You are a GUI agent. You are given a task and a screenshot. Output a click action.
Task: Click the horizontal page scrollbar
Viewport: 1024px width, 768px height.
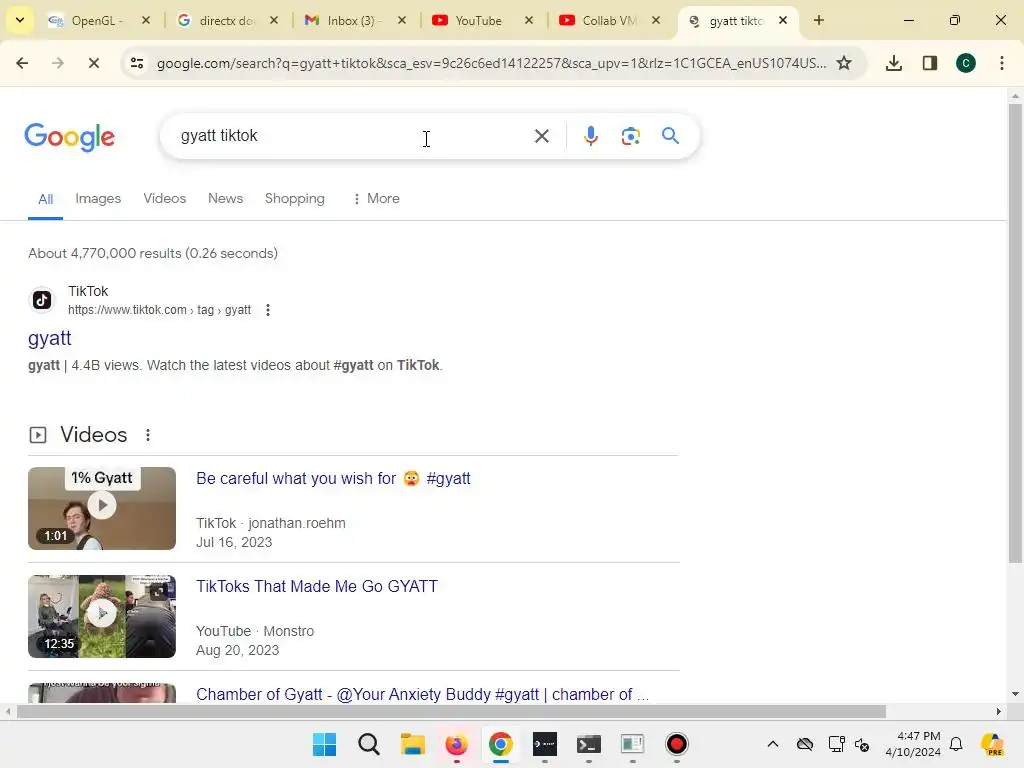point(451,711)
